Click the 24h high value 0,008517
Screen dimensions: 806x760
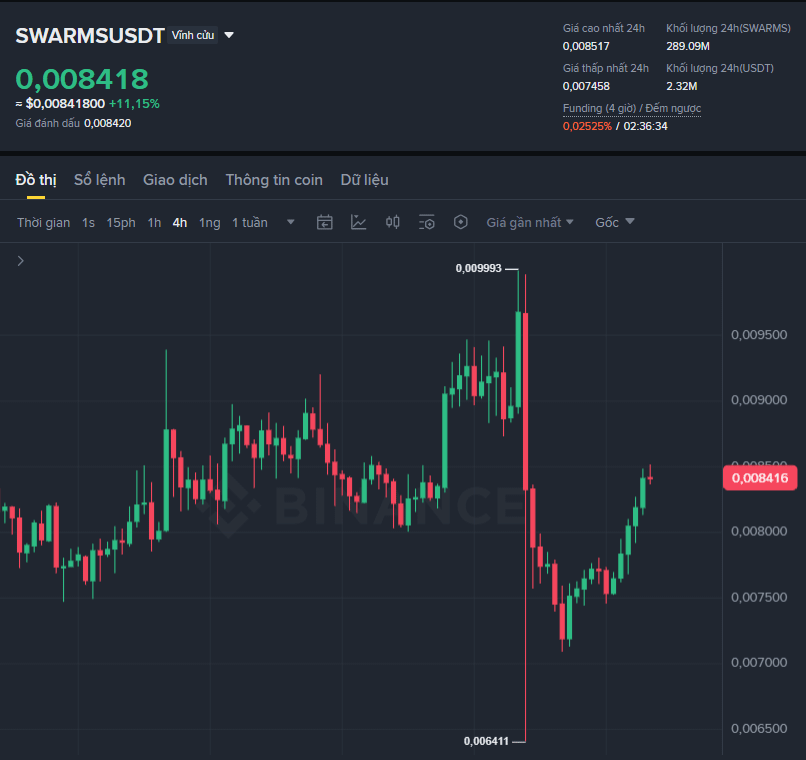tap(586, 46)
